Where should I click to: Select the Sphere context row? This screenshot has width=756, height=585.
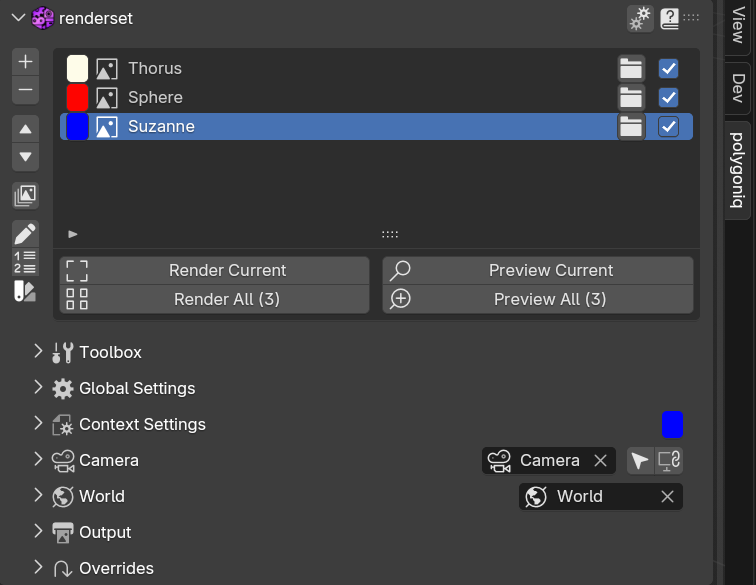[x=376, y=97]
